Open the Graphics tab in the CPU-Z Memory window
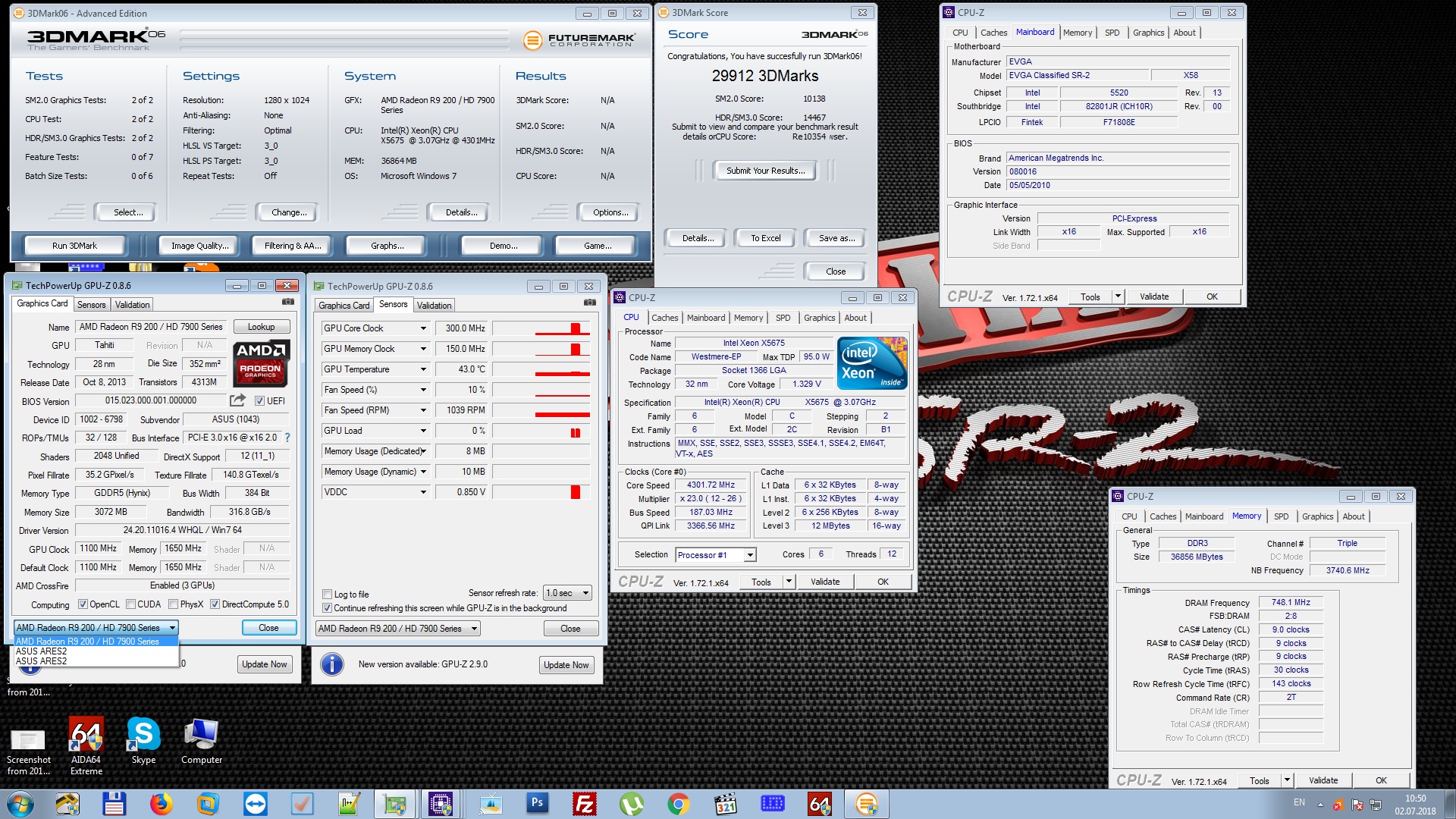 [1317, 516]
